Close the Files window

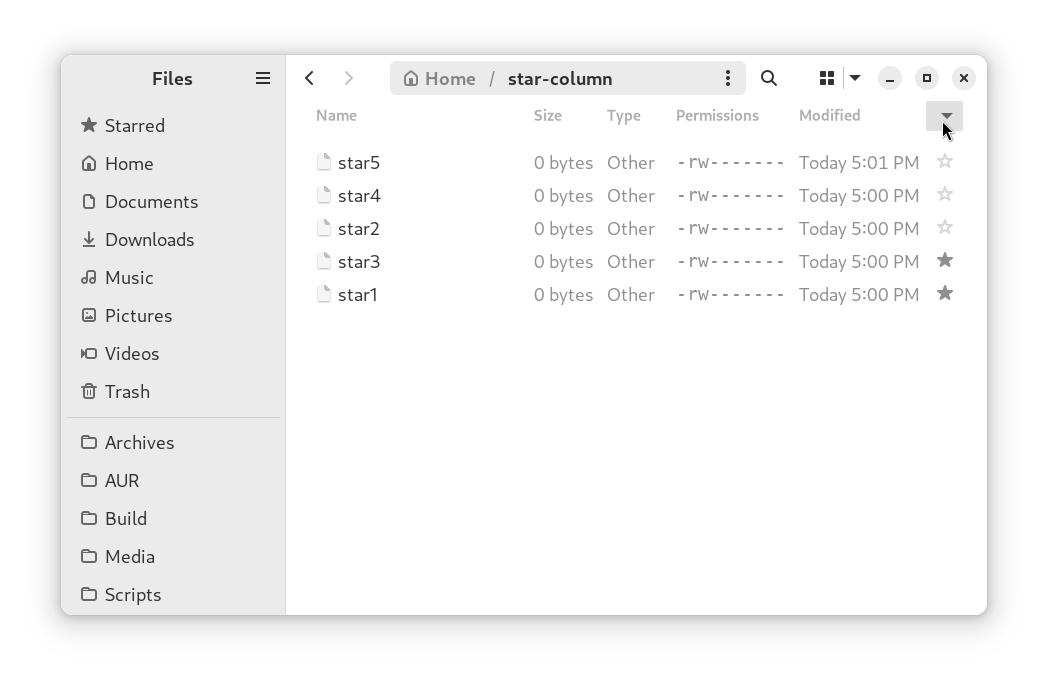tap(963, 78)
